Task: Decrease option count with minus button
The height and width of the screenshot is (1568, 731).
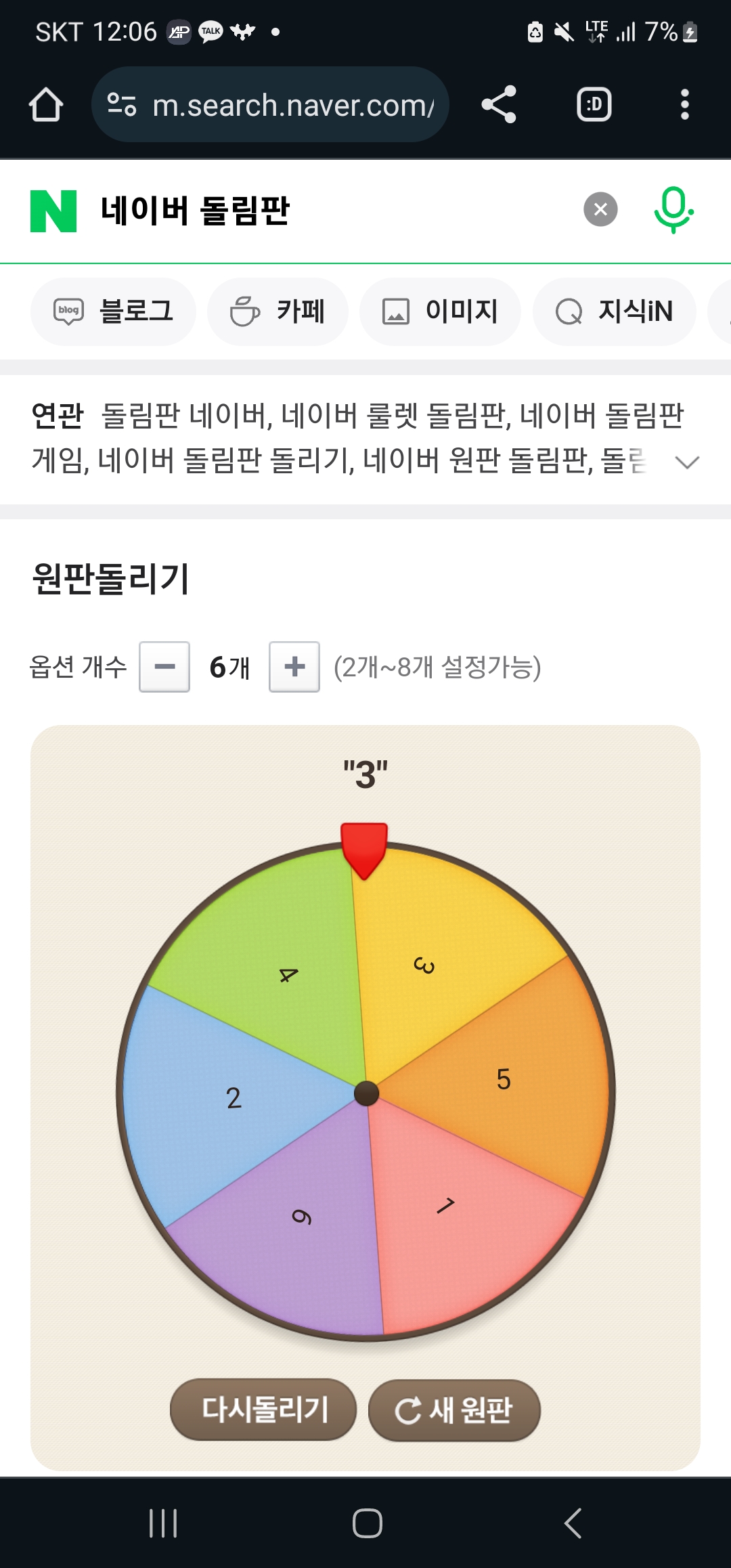Action: coord(164,667)
